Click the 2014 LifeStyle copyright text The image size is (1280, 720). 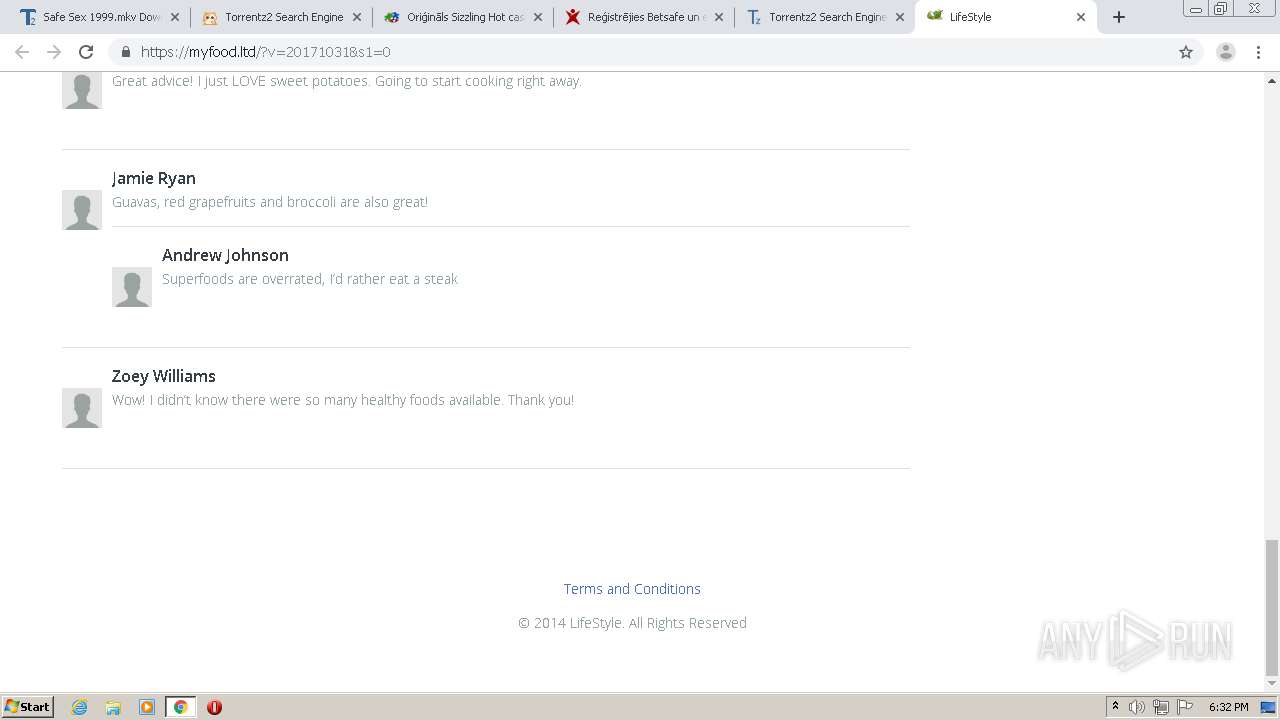pos(632,623)
